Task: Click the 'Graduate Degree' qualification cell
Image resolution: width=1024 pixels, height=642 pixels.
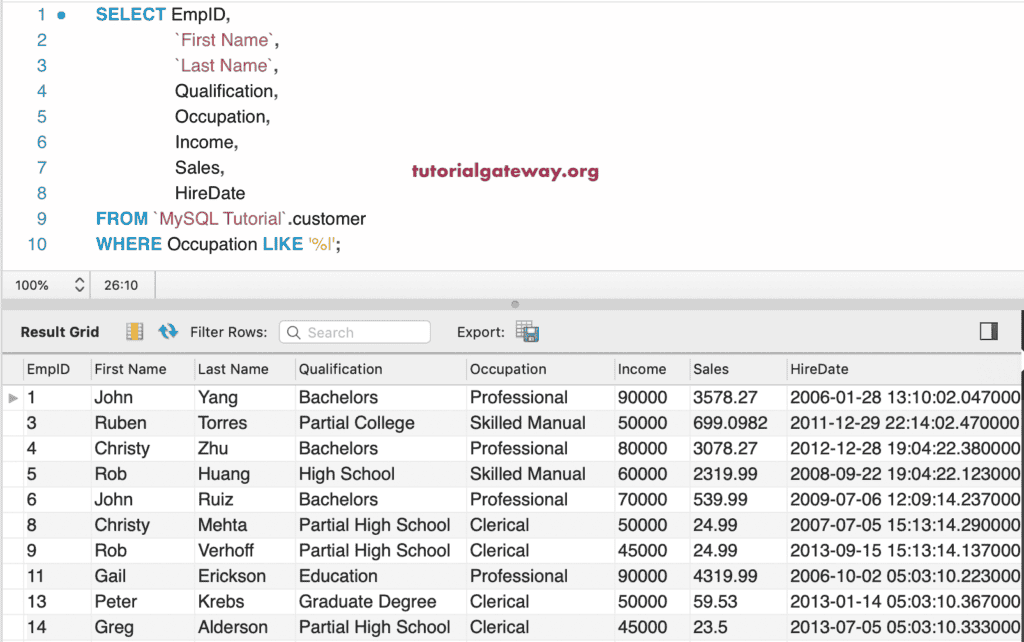Action: tap(368, 601)
